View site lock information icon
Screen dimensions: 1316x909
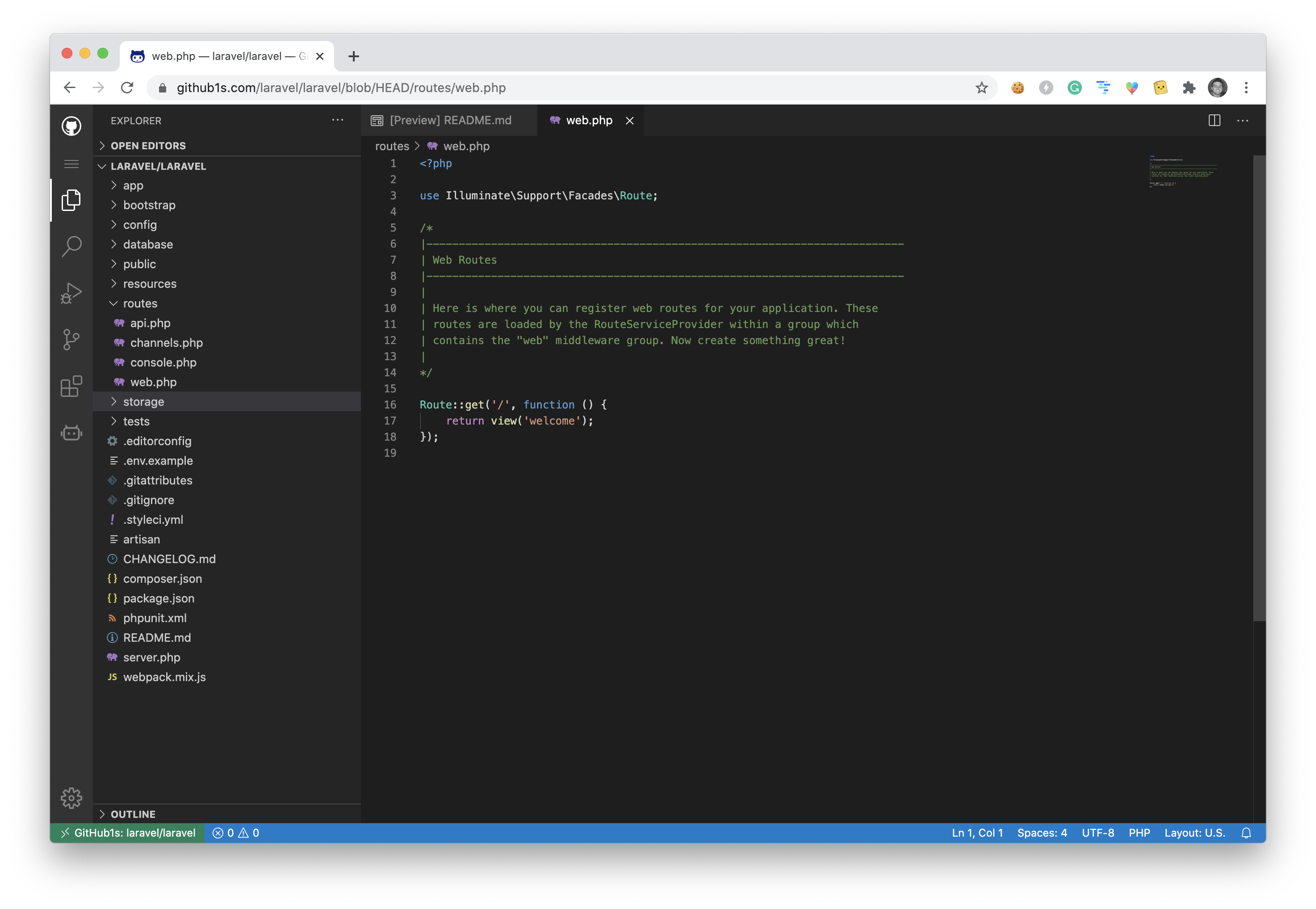(162, 88)
